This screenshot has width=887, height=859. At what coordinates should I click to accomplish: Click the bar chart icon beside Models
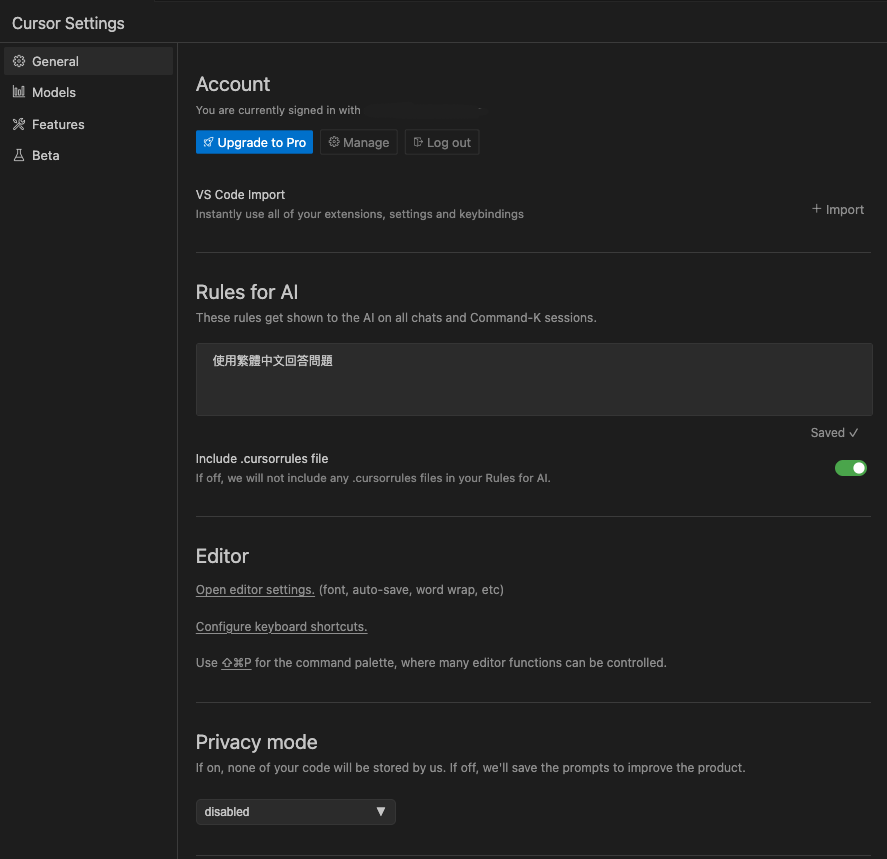pyautogui.click(x=19, y=92)
